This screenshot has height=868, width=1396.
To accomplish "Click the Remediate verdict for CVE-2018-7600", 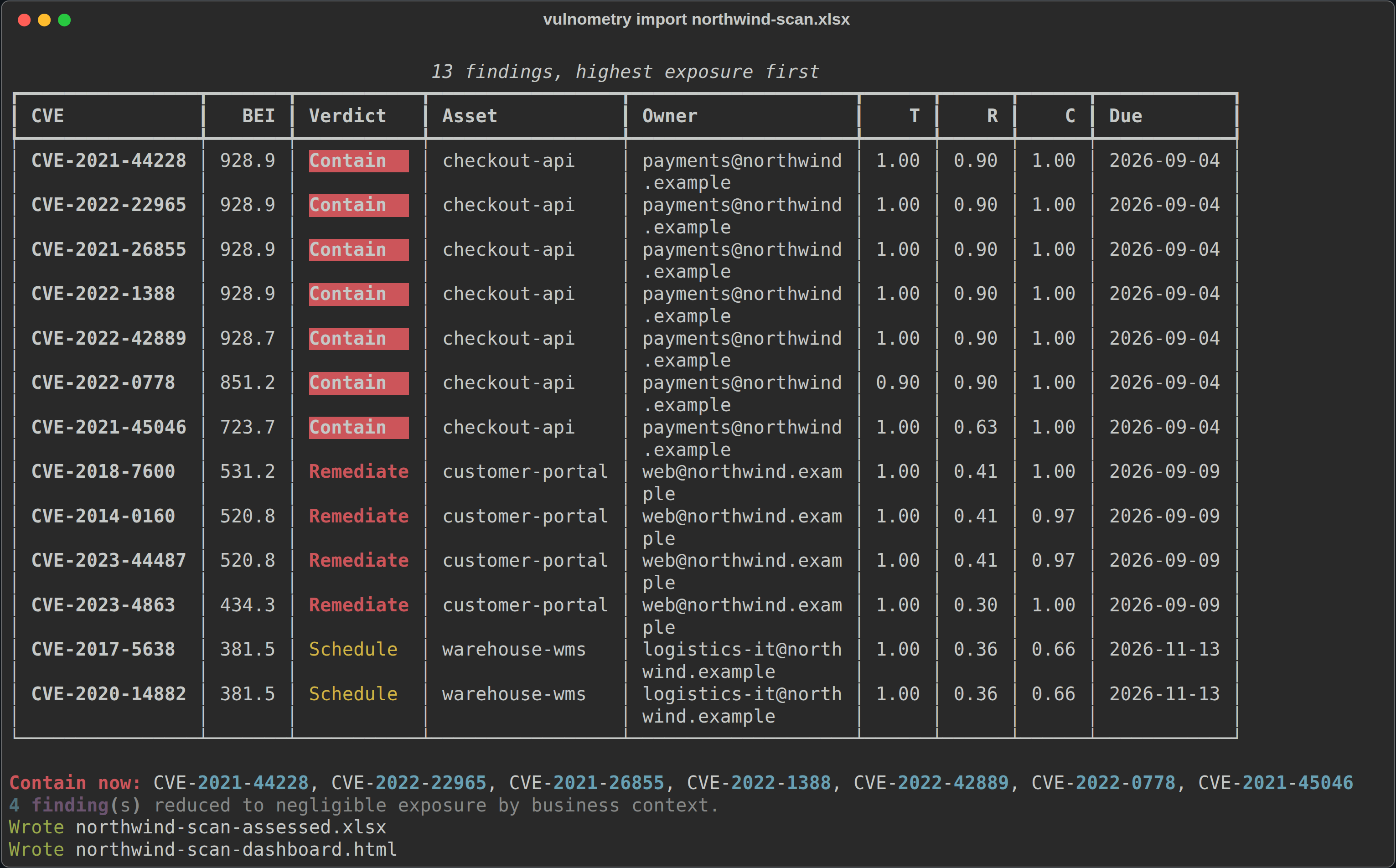I will pyautogui.click(x=359, y=472).
